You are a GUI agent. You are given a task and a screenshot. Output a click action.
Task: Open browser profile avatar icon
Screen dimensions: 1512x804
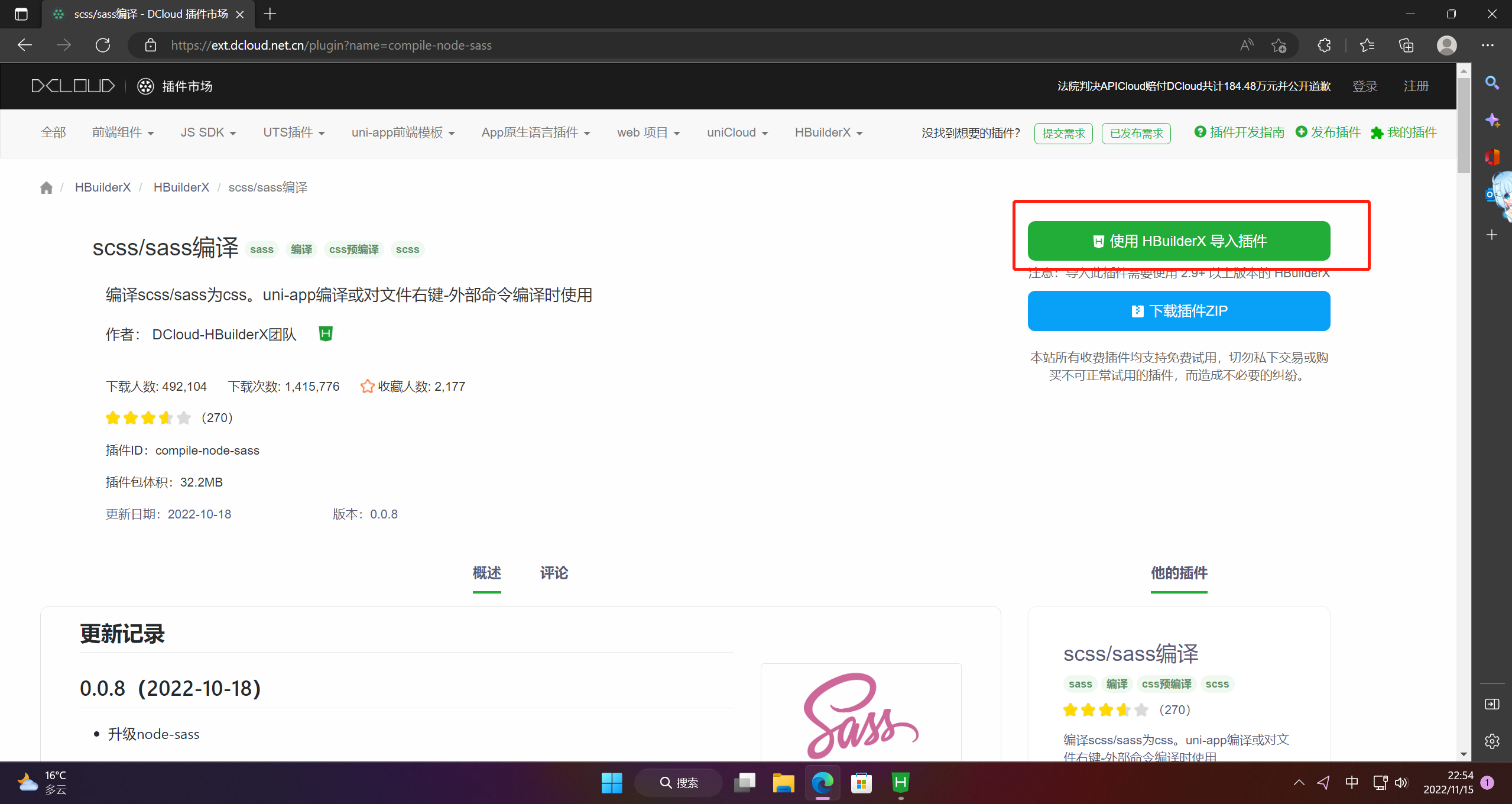1446,45
